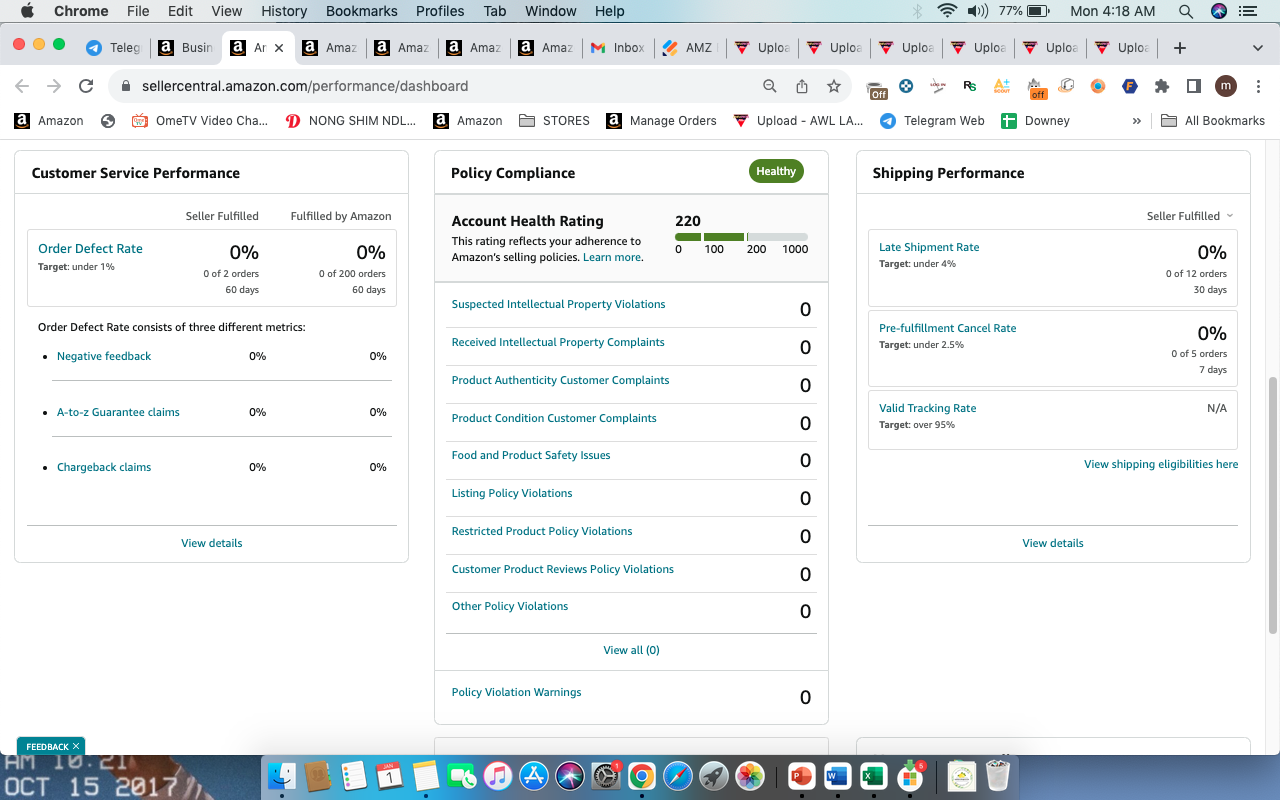
Task: Open Microsoft Excel from the Dock
Action: (x=873, y=775)
